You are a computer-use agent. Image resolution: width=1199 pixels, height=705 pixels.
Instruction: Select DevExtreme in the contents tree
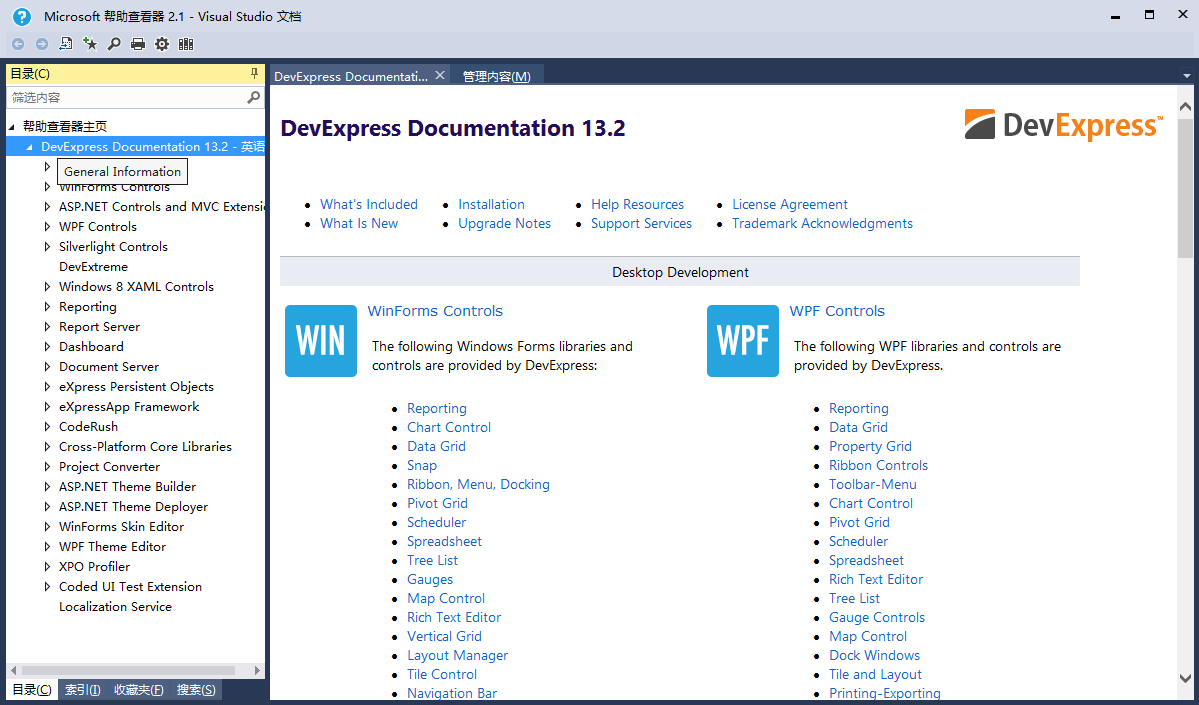(x=93, y=267)
